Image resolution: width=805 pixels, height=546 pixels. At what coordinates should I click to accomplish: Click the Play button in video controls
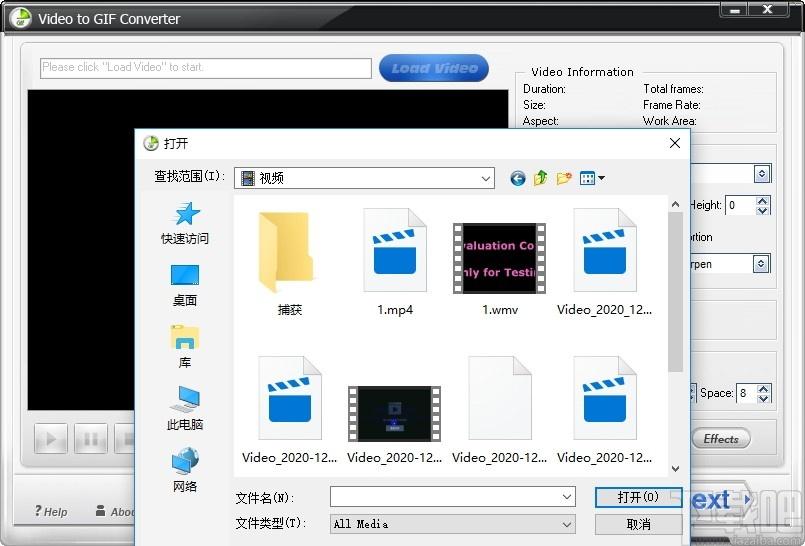click(51, 439)
